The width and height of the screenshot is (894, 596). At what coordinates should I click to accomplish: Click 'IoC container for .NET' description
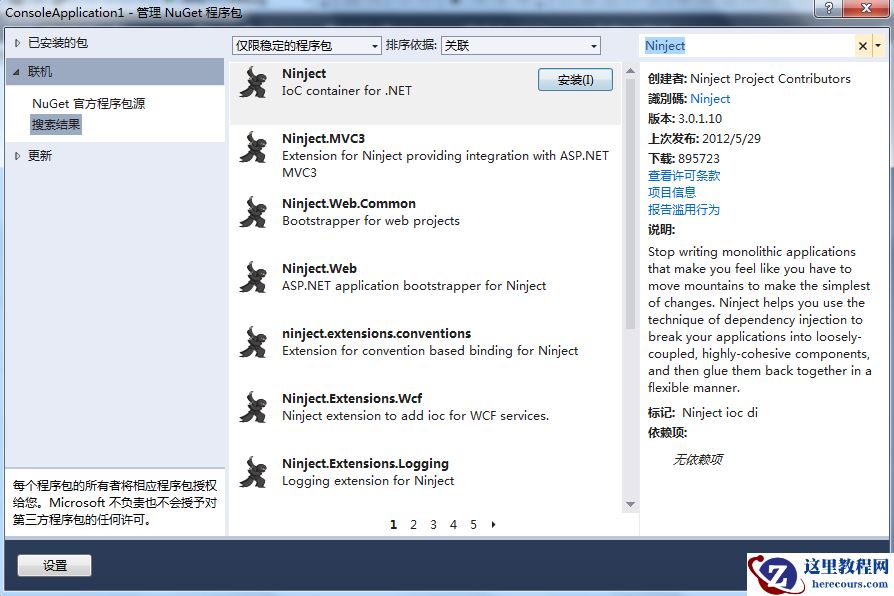[x=347, y=91]
